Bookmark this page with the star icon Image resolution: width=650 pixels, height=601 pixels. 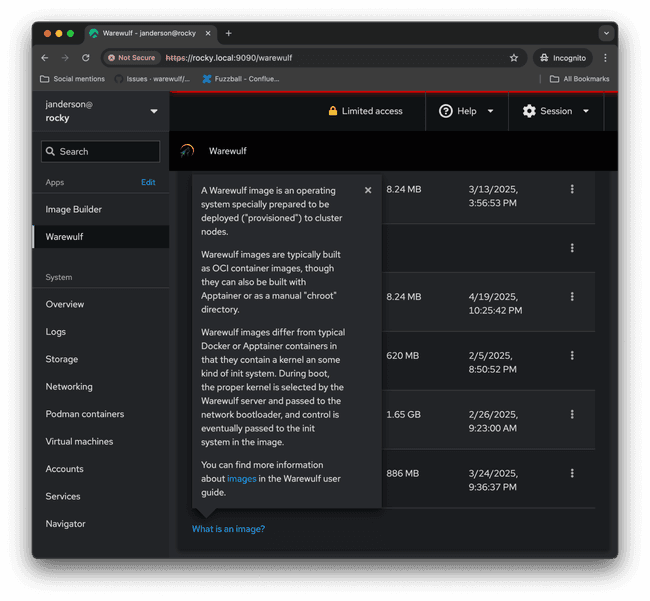click(514, 58)
